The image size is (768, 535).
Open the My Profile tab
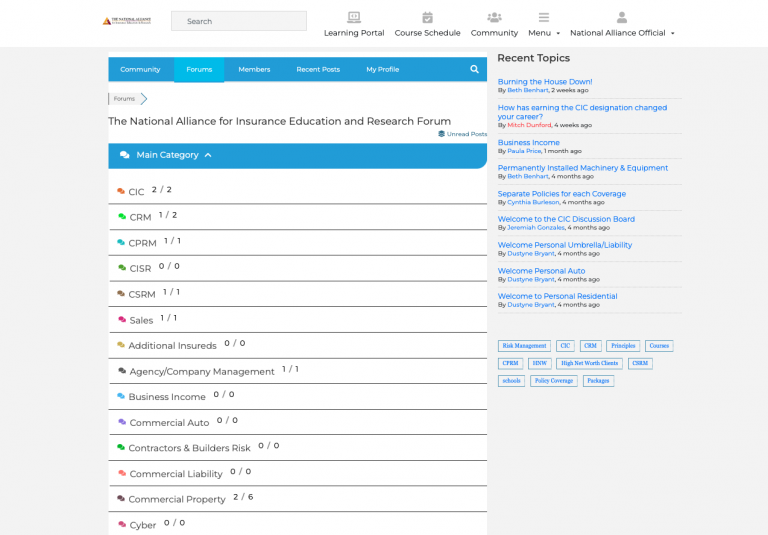point(383,69)
